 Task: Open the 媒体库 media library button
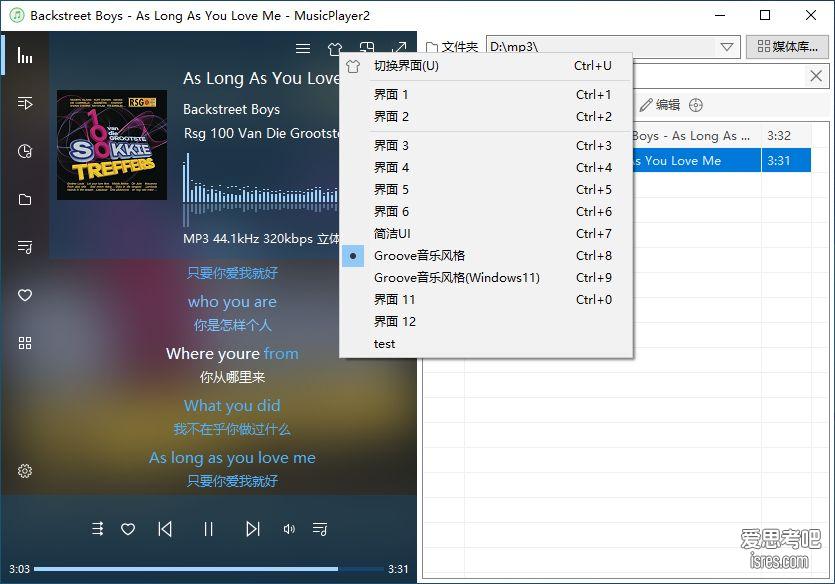(x=787, y=47)
